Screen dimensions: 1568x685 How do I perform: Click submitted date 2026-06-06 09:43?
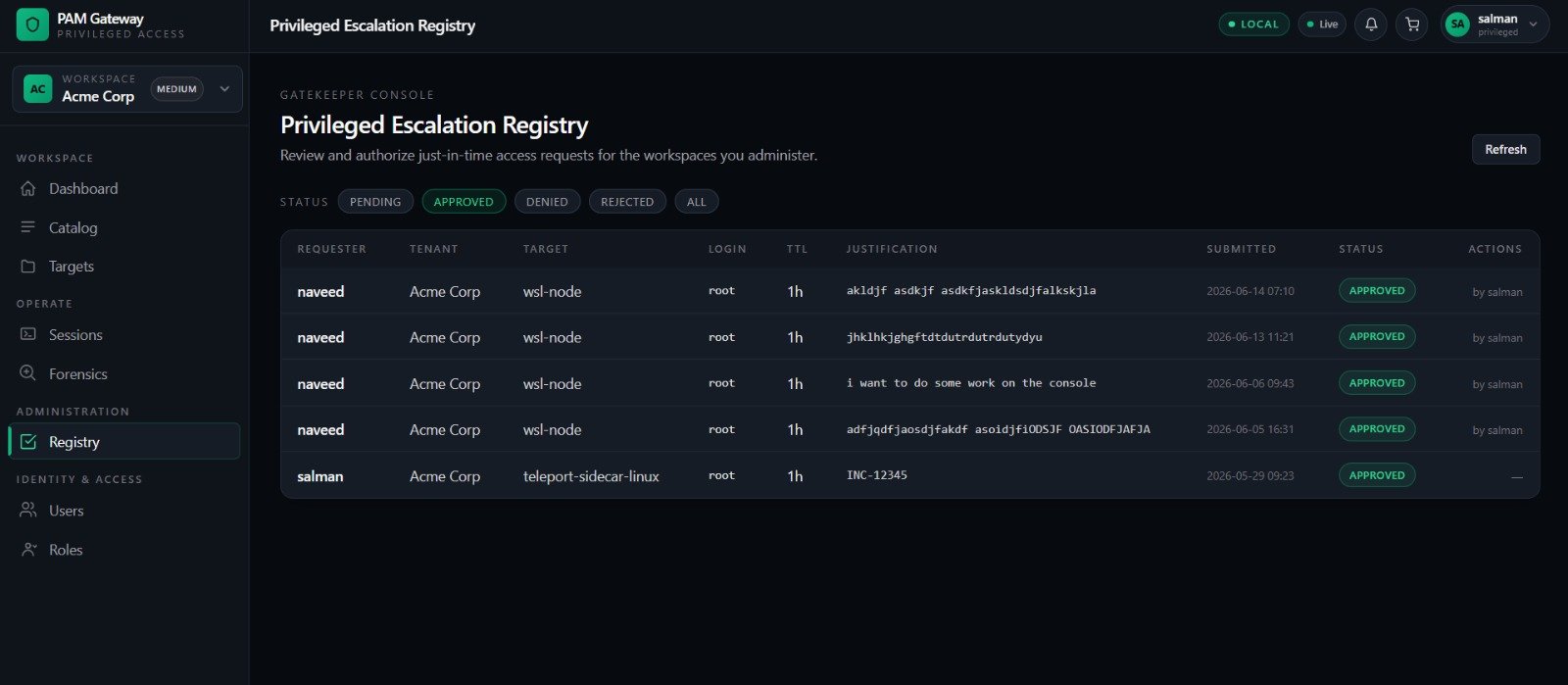pyautogui.click(x=1250, y=383)
